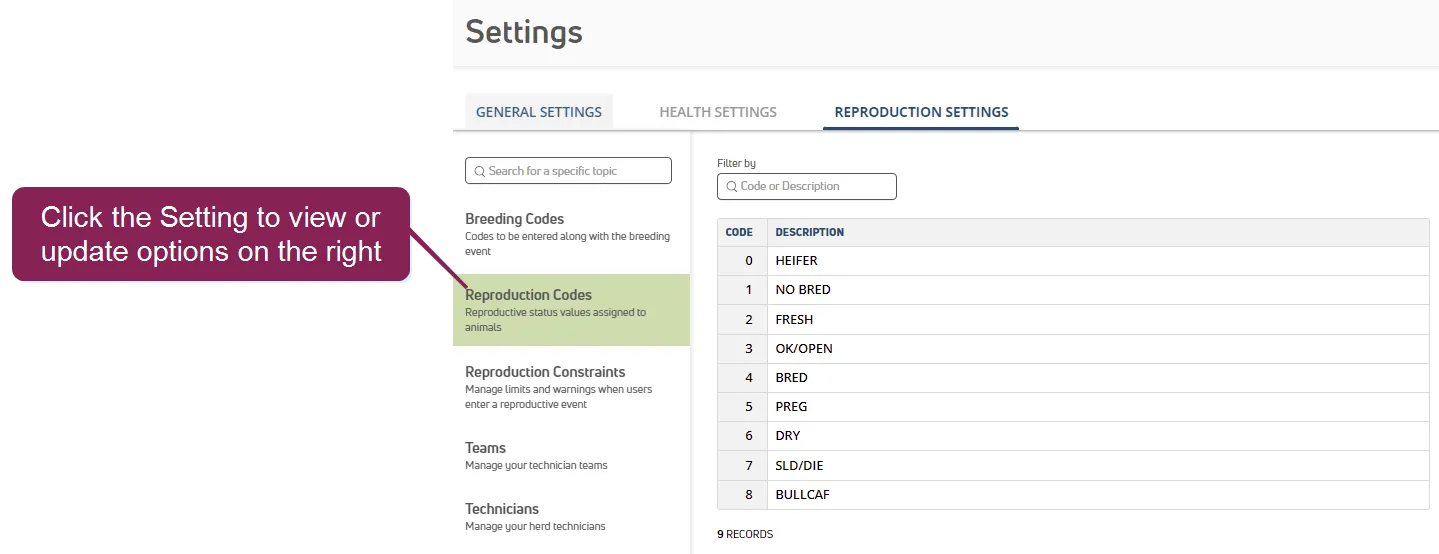Select the Reproduction Codes setting
Image resolution: width=1439 pixels, height=554 pixels.
click(571, 310)
